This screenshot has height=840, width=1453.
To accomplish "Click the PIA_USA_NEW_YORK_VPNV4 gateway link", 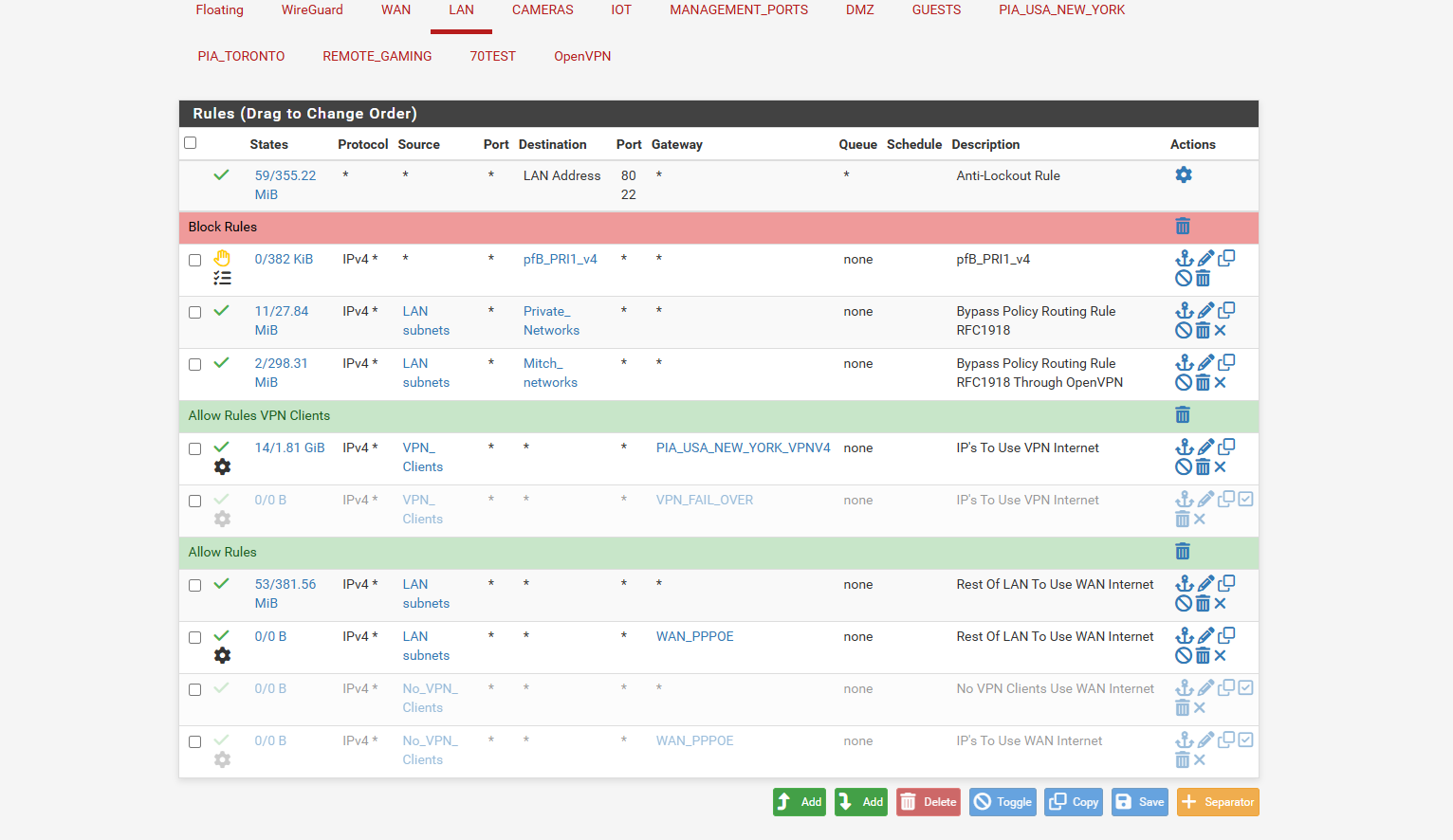I will tap(743, 447).
